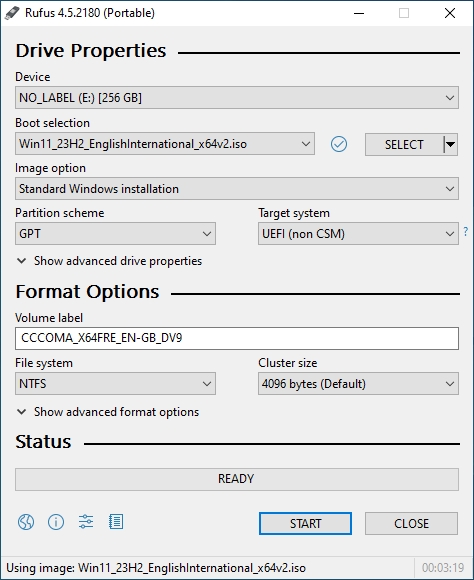
Task: Expand Show advanced drive properties
Action: pyautogui.click(x=110, y=261)
